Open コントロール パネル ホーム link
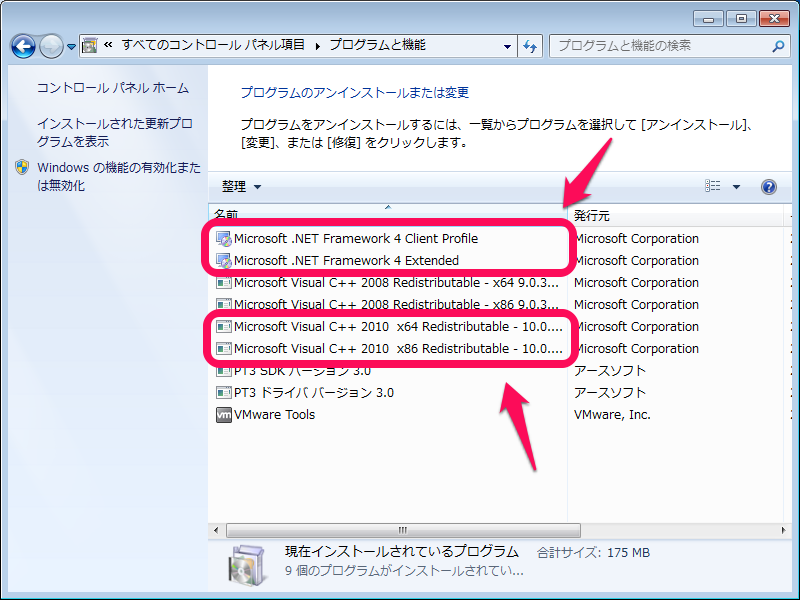The height and width of the screenshot is (600, 800). [113, 88]
